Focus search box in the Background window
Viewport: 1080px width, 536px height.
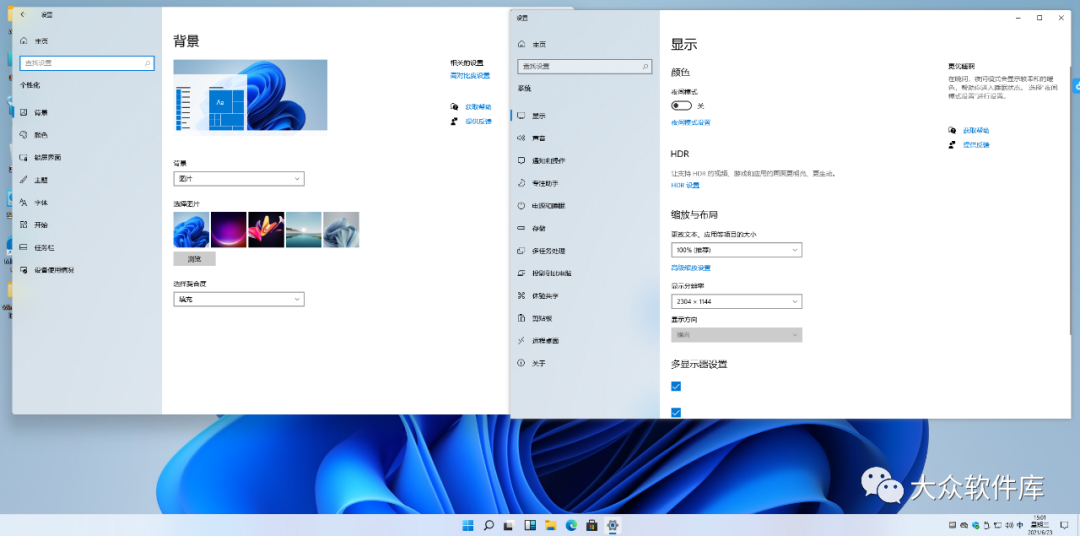[x=87, y=63]
